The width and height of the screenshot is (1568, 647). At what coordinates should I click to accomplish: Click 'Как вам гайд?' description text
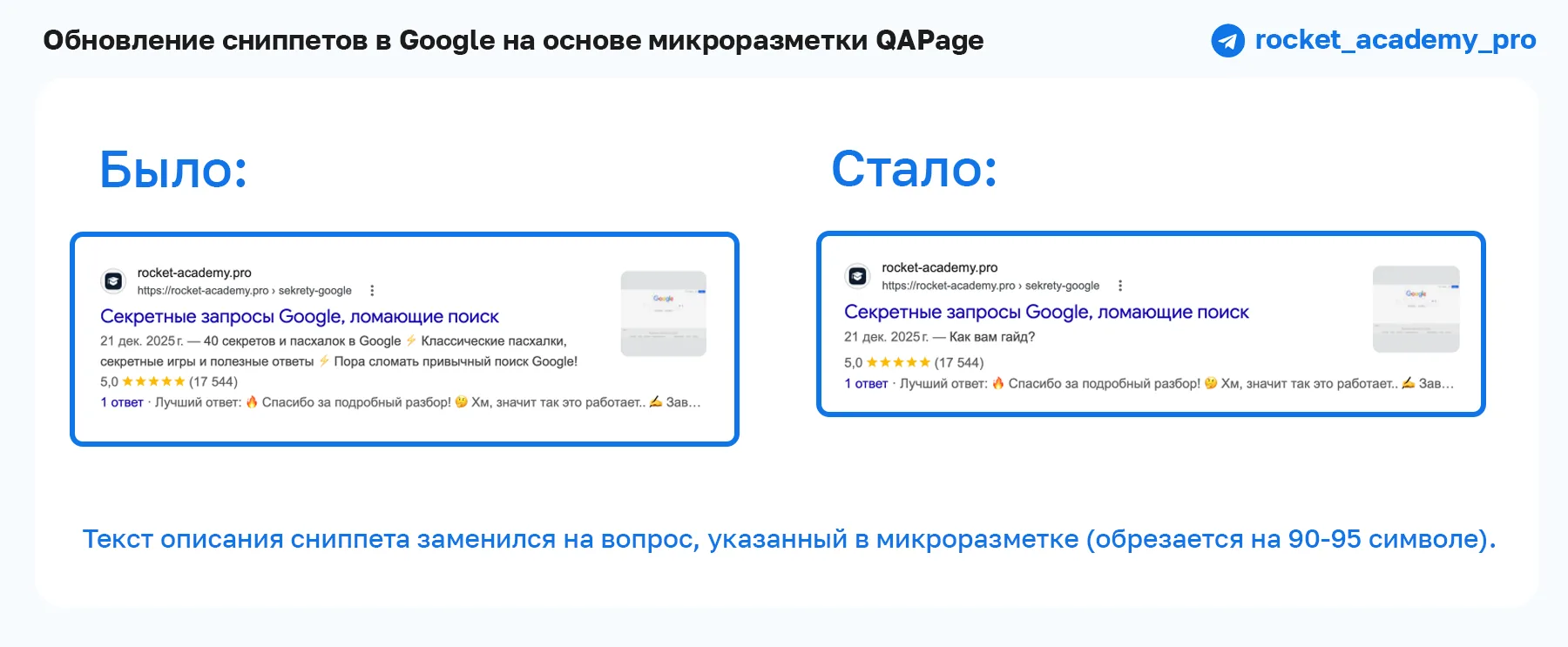[992, 337]
